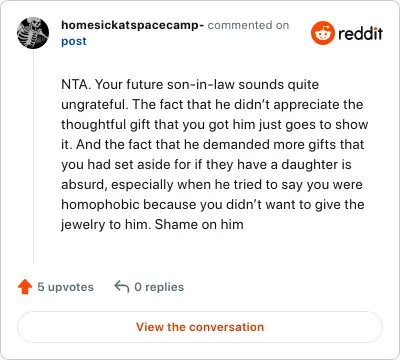Click the skeleton user avatar

click(x=33, y=33)
